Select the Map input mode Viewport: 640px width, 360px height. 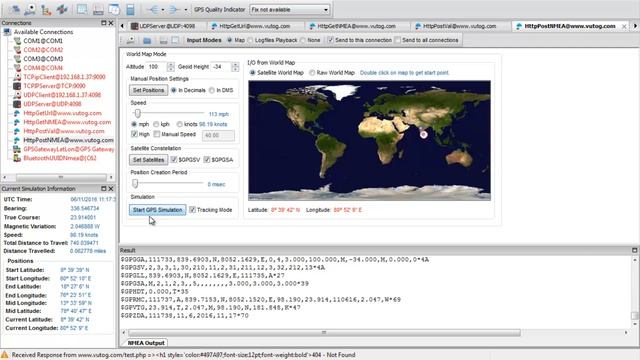pos(230,40)
